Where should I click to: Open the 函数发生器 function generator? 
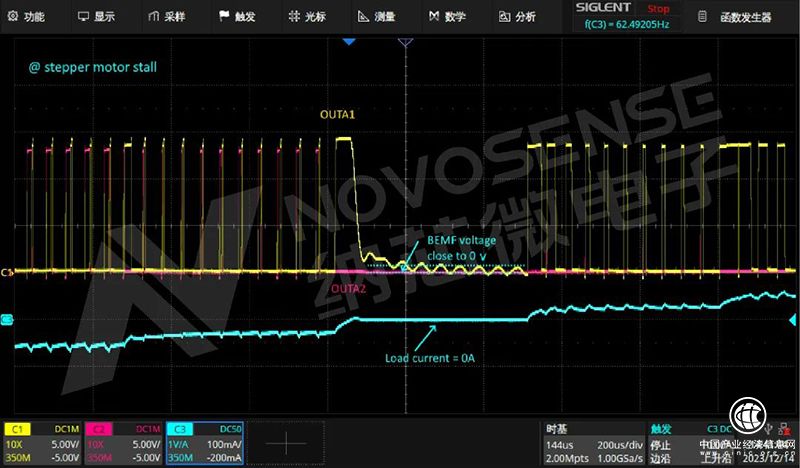[x=738, y=16]
